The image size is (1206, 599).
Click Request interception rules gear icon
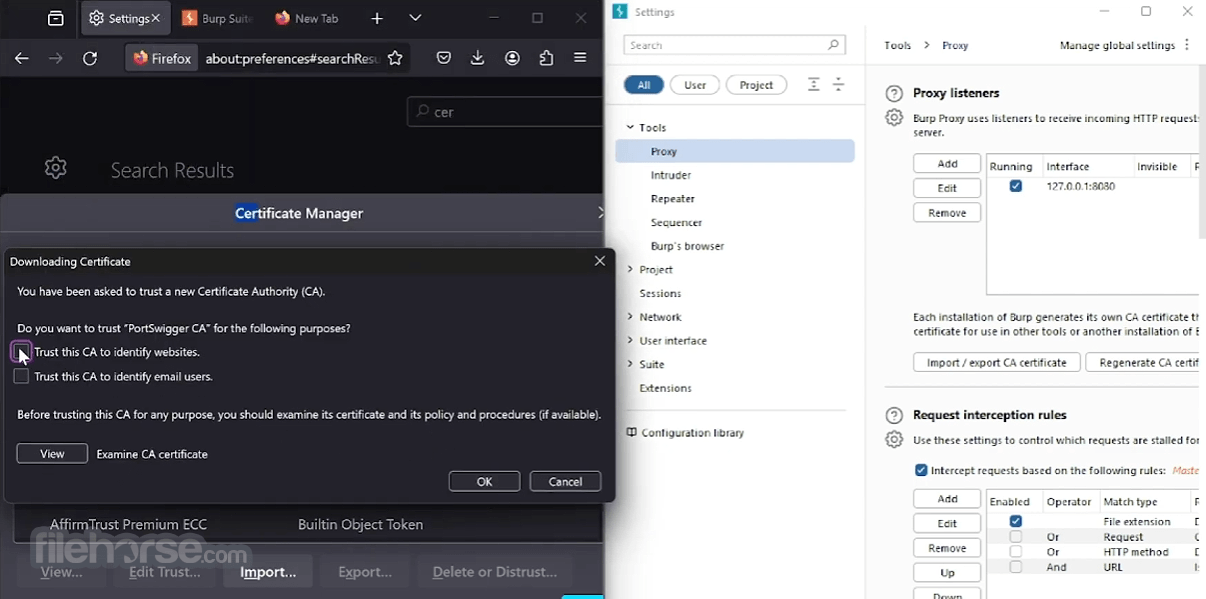point(894,439)
